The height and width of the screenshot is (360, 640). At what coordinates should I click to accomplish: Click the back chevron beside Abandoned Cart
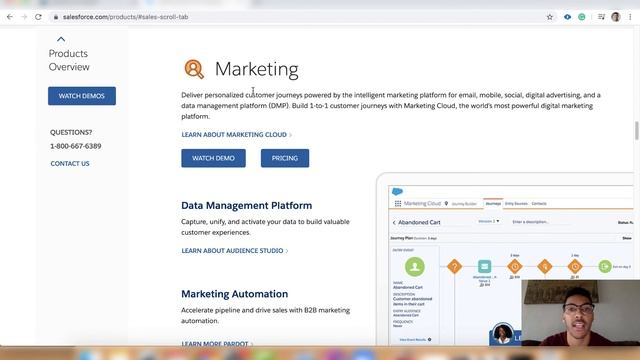[394, 222]
